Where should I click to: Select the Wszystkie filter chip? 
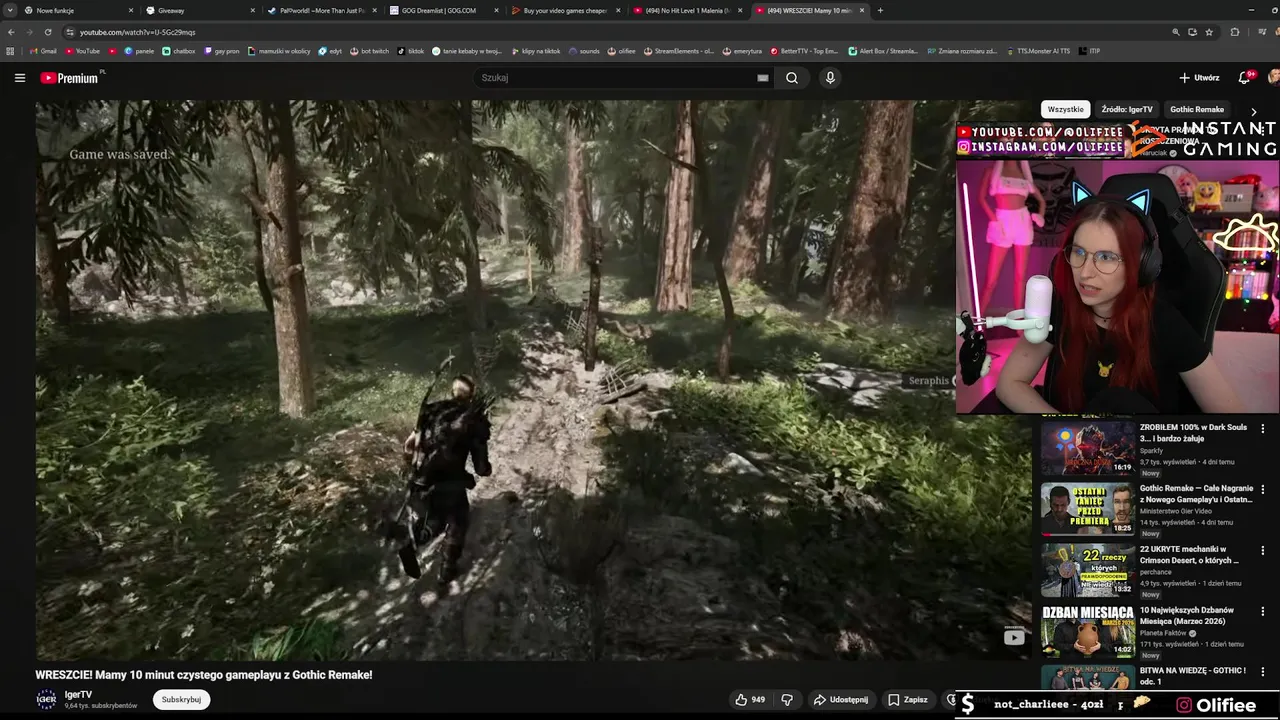1066,109
